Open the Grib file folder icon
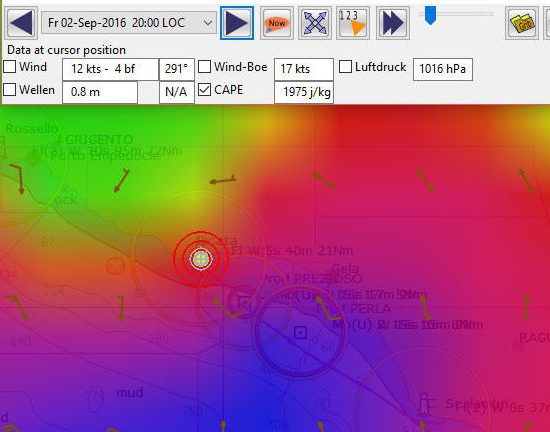The width and height of the screenshot is (550, 432). [x=522, y=23]
